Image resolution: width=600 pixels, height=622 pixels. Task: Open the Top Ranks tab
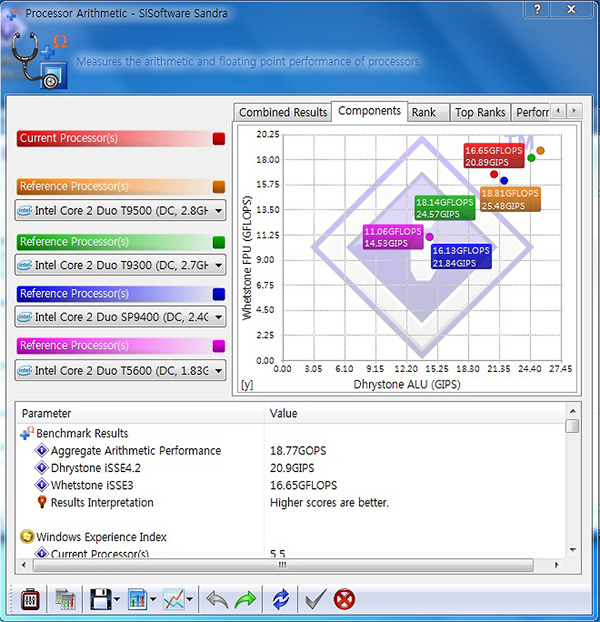pos(480,112)
